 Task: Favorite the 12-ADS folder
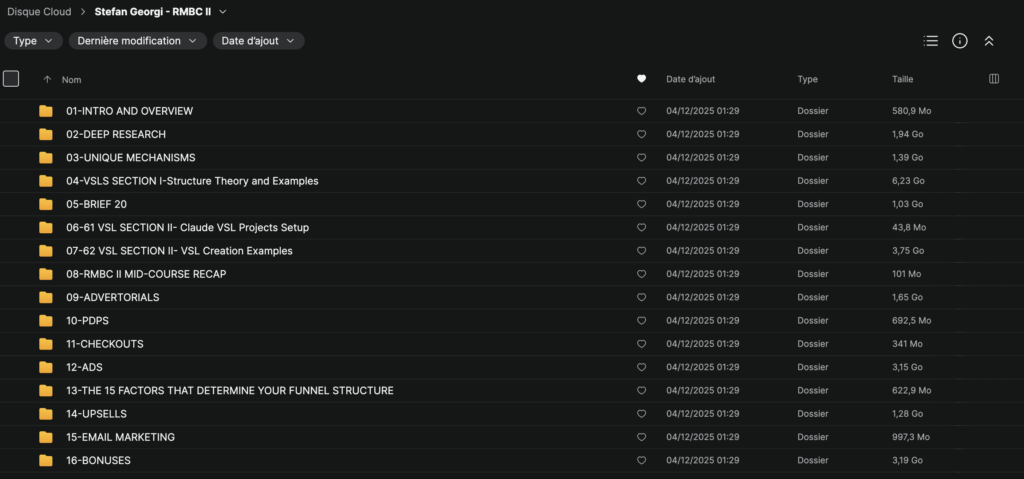click(x=641, y=367)
